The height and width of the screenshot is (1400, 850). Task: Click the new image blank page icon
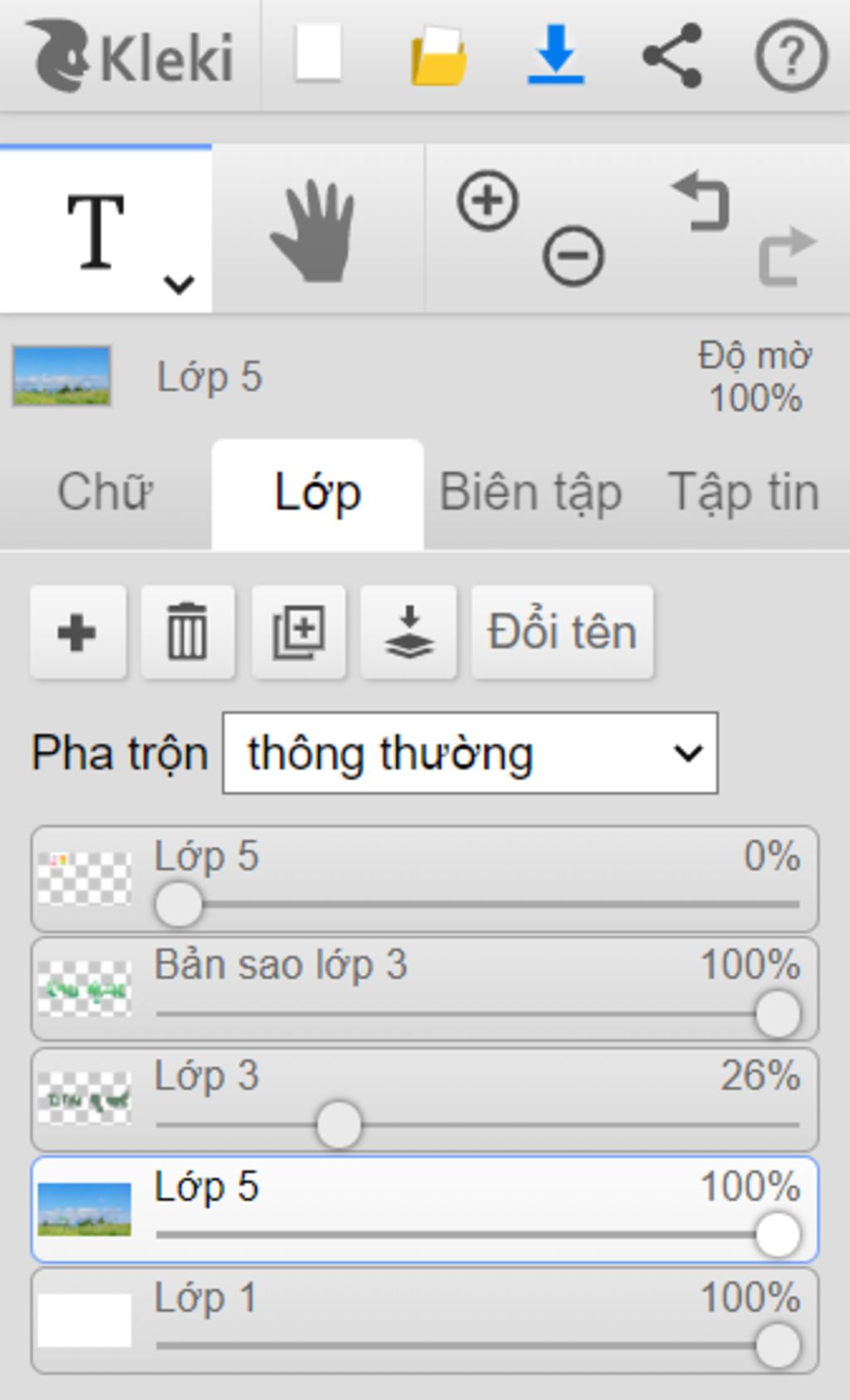(319, 54)
